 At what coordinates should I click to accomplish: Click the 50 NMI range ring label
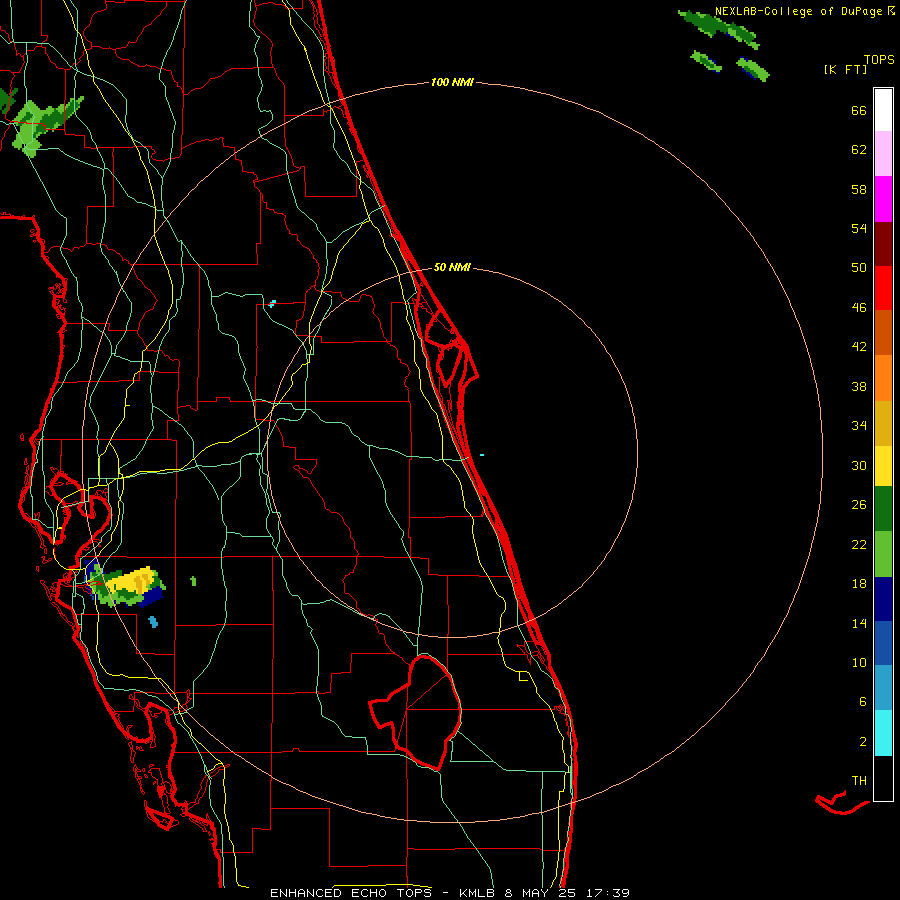(x=452, y=267)
